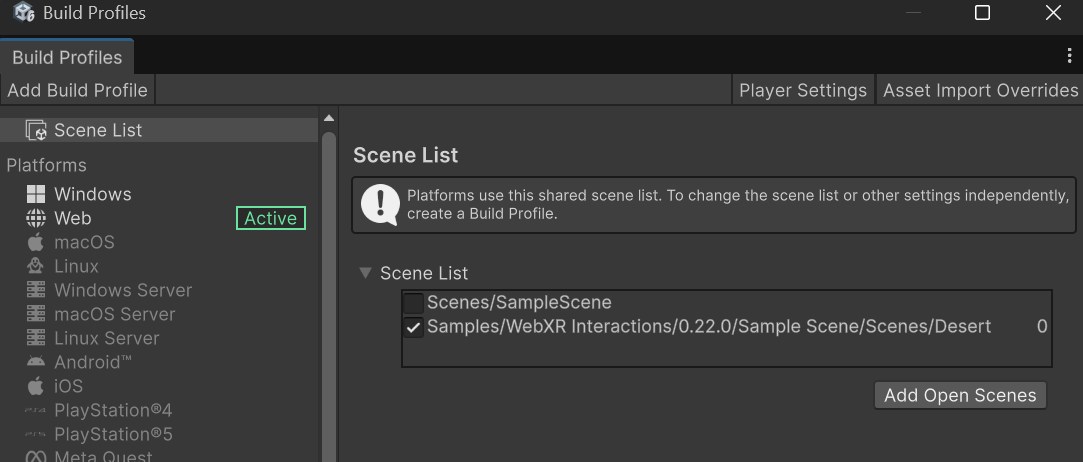Select PlayStation®5 in the platform list
Image resolution: width=1083 pixels, height=462 pixels.
pyautogui.click(x=113, y=434)
